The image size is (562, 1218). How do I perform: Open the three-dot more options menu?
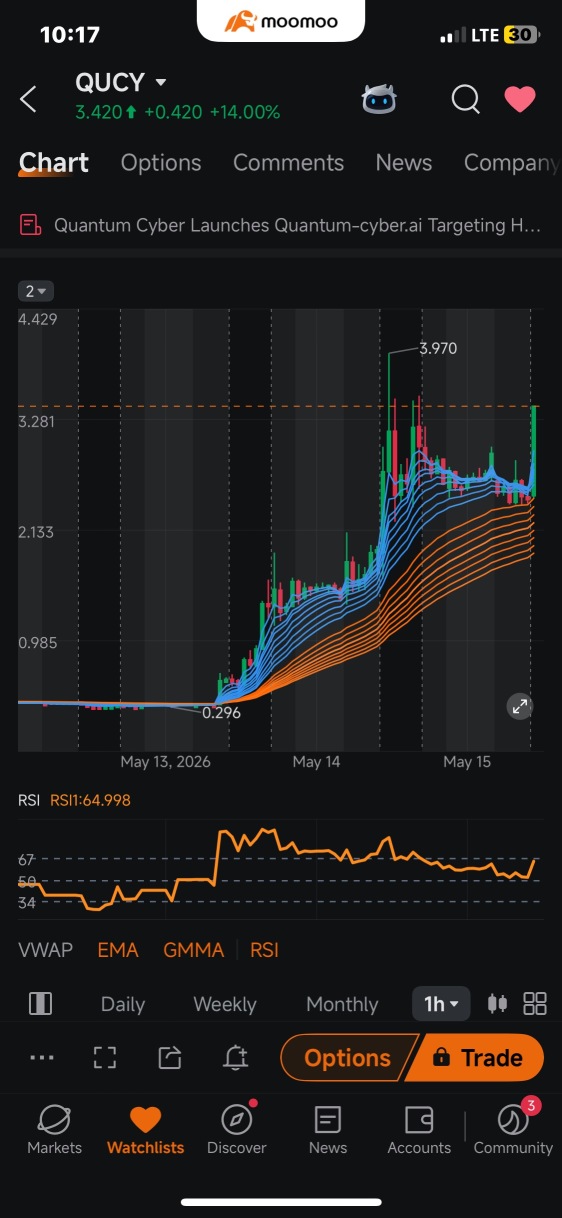(x=42, y=1057)
